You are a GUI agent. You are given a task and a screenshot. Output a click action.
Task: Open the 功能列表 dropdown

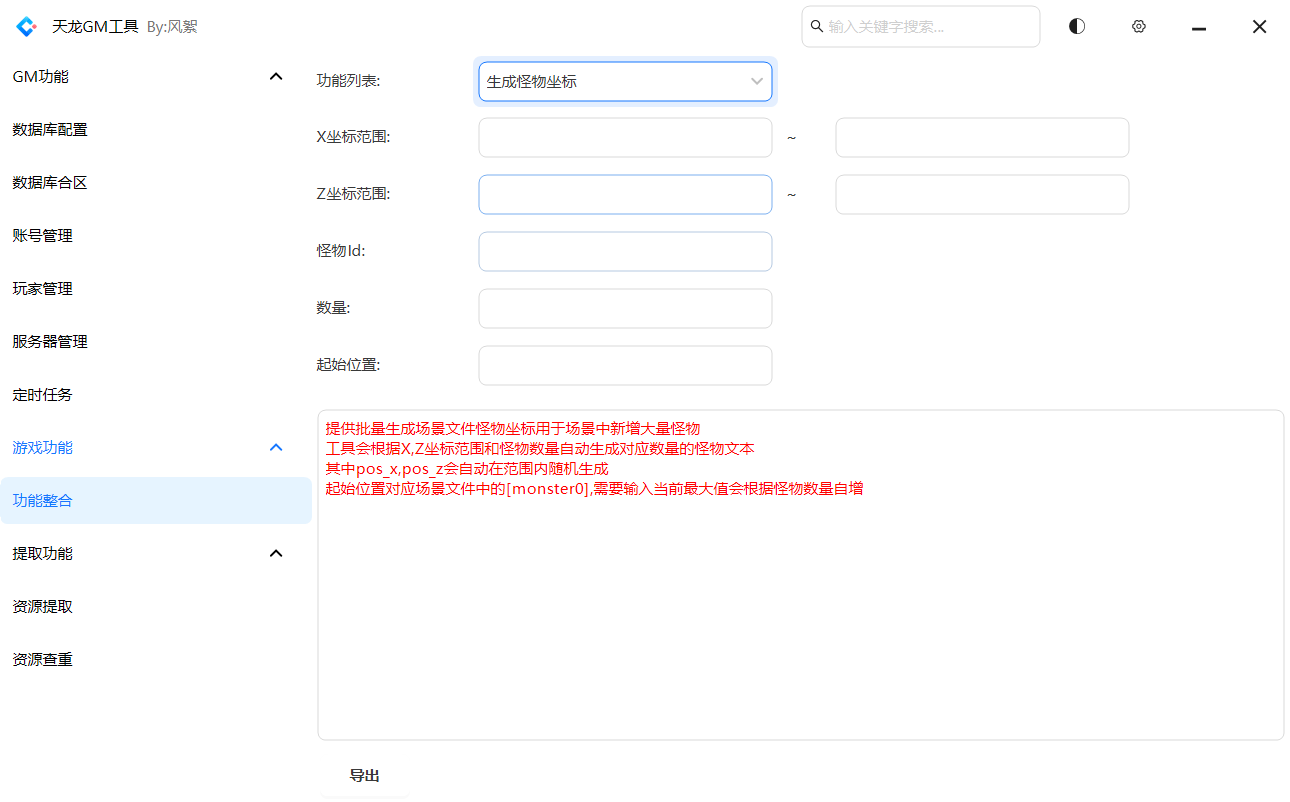tap(625, 82)
